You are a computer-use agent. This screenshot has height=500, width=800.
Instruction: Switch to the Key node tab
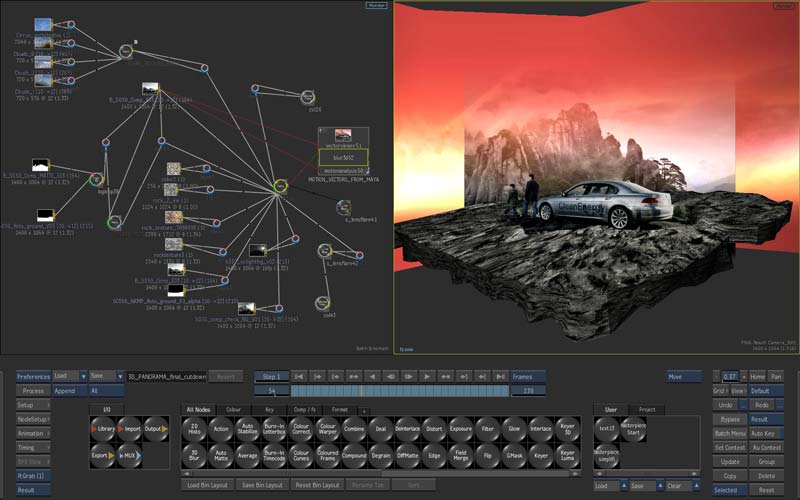point(269,410)
